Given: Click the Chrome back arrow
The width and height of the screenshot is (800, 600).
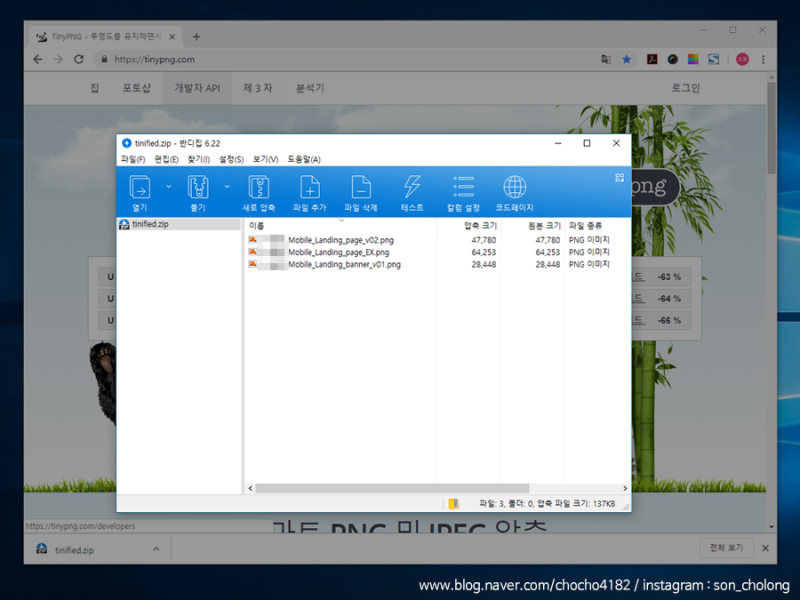Looking at the screenshot, I should coord(38,59).
